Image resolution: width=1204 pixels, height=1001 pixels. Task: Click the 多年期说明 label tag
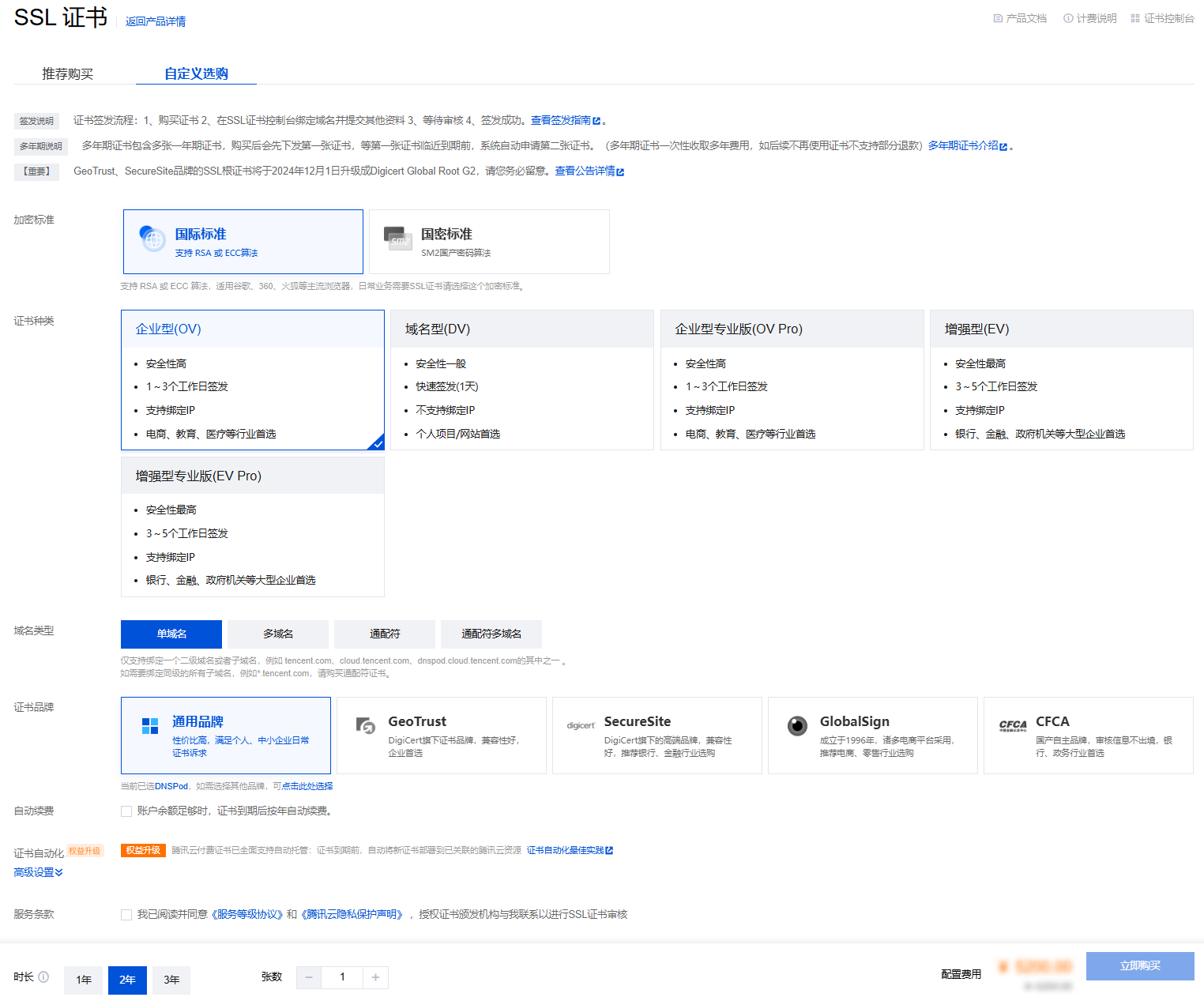tap(41, 147)
